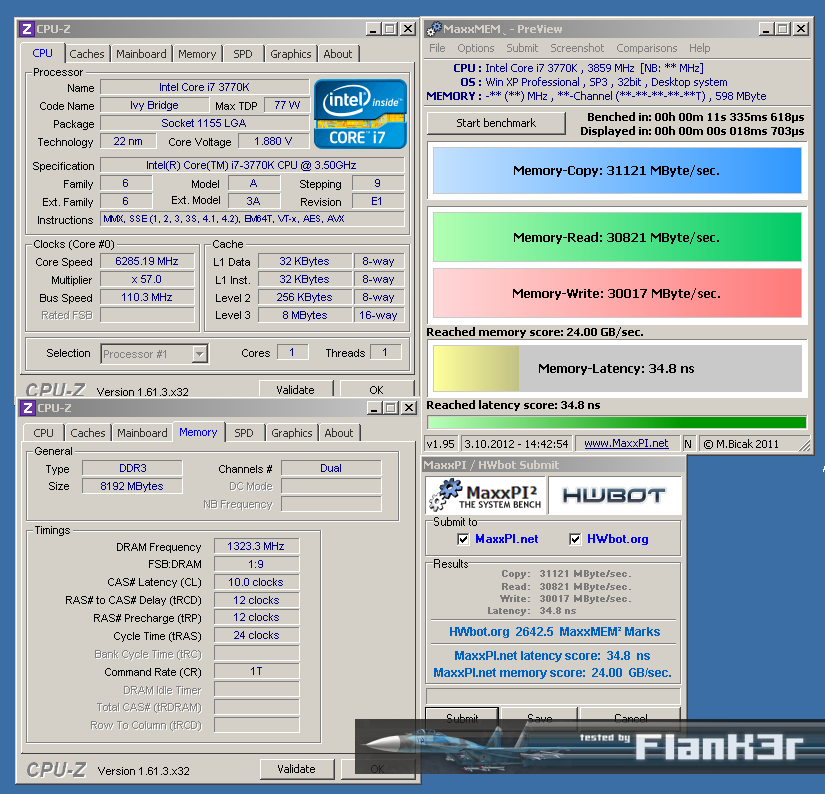
Task: Click the Command Rate 1T value
Action: [x=256, y=671]
